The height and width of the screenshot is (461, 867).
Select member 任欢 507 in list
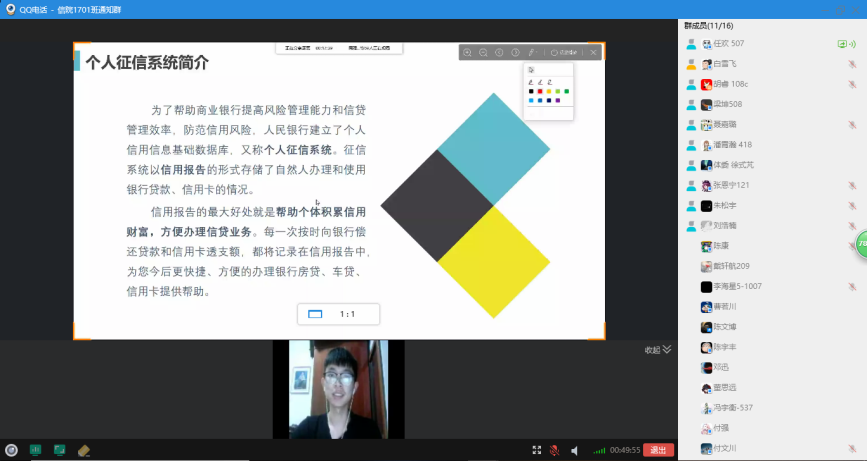click(728, 44)
